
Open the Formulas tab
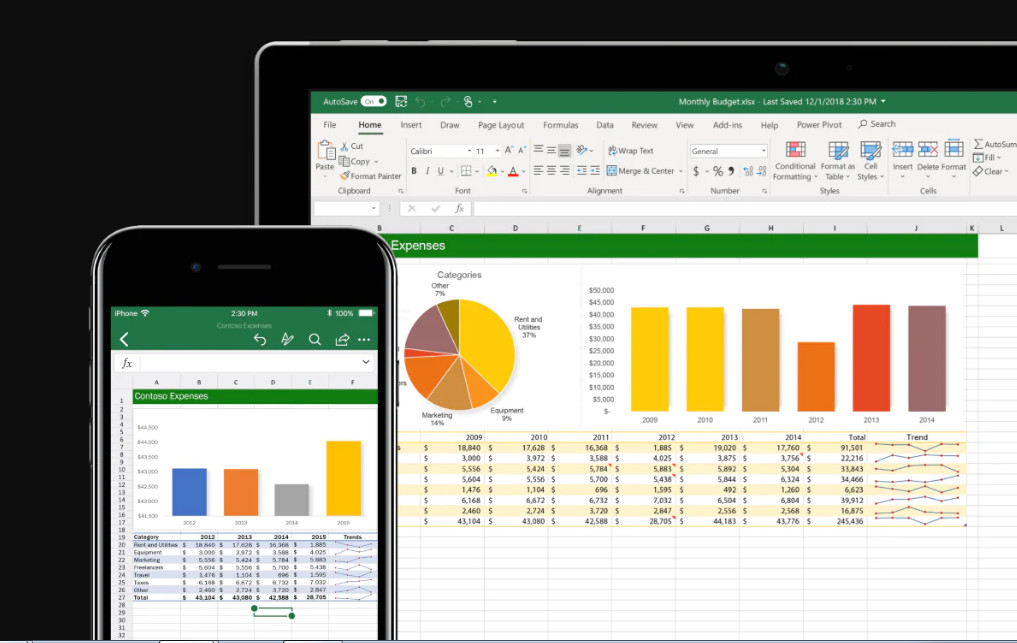click(560, 125)
